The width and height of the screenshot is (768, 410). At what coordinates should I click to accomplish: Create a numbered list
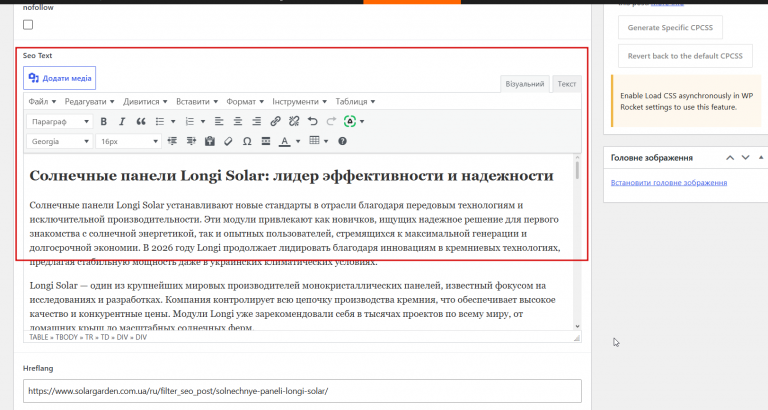click(190, 121)
